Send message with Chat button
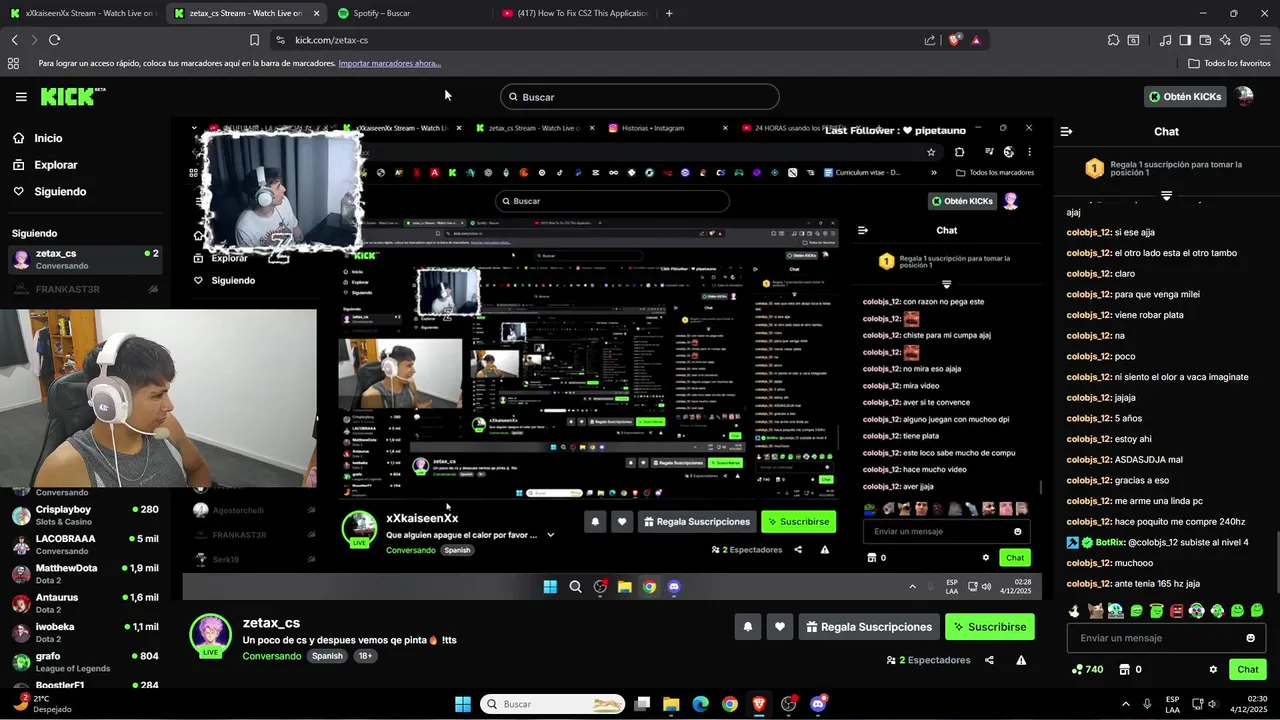The image size is (1280, 720). pos(1247,669)
